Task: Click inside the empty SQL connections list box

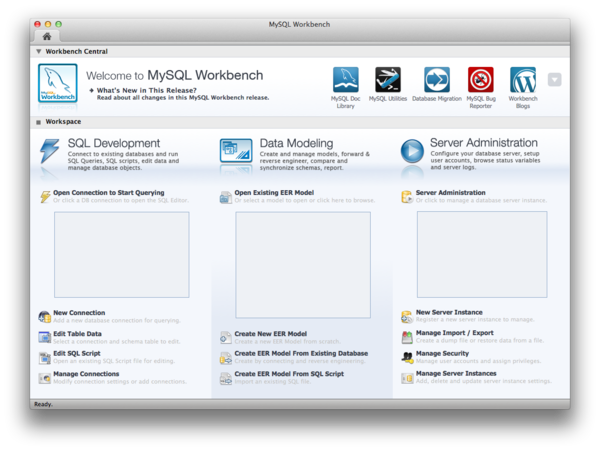Action: (x=122, y=255)
